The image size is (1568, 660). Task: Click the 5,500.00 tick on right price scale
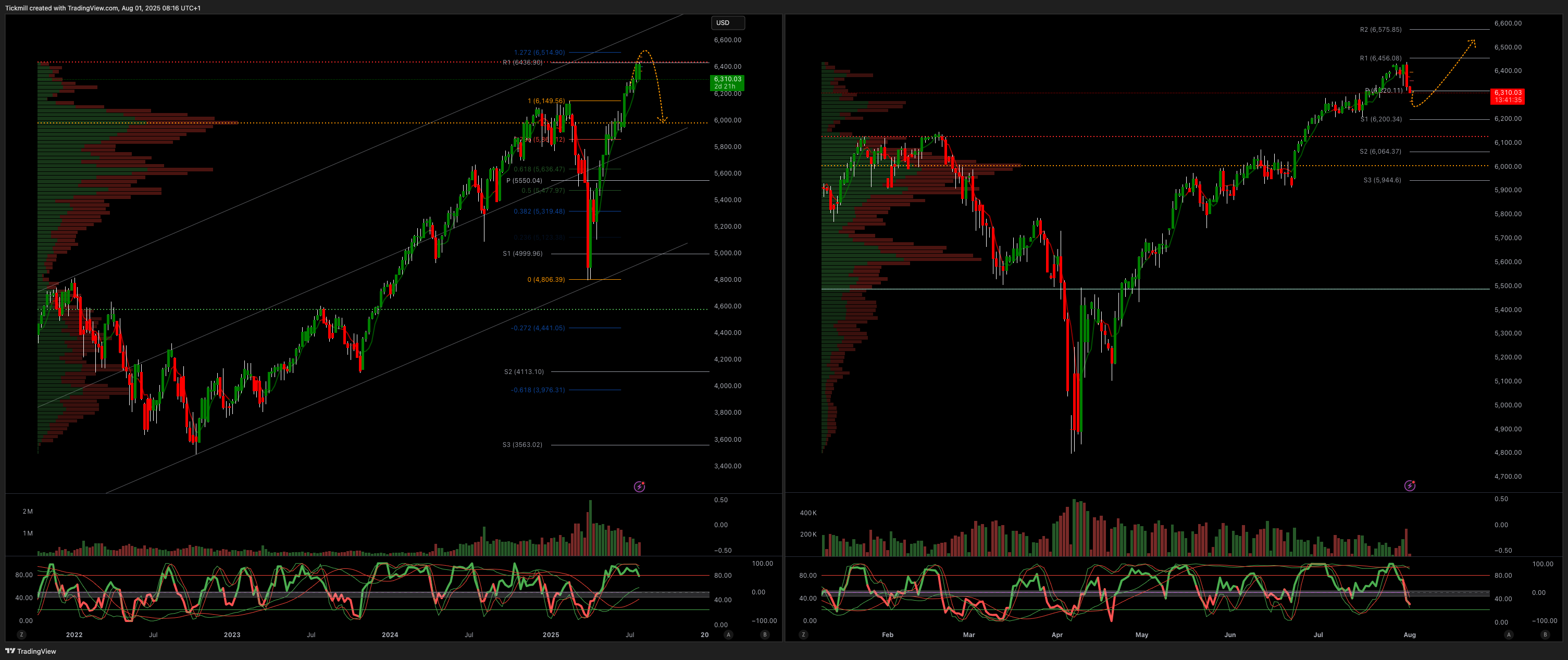1508,285
